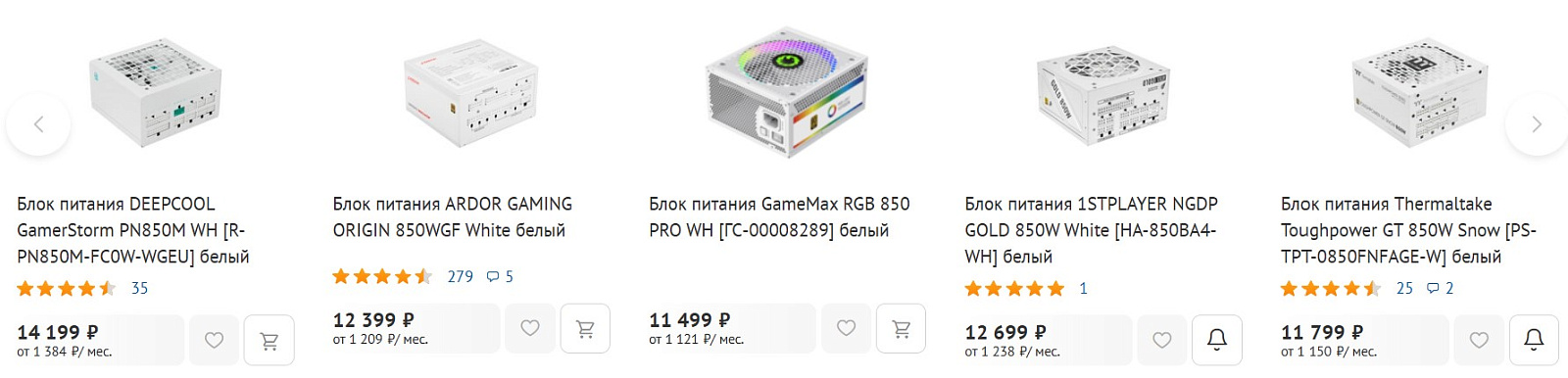Notify about Thermaltake Toughpower GT availability
Viewport: 1568px width, 378px height.
[1534, 340]
